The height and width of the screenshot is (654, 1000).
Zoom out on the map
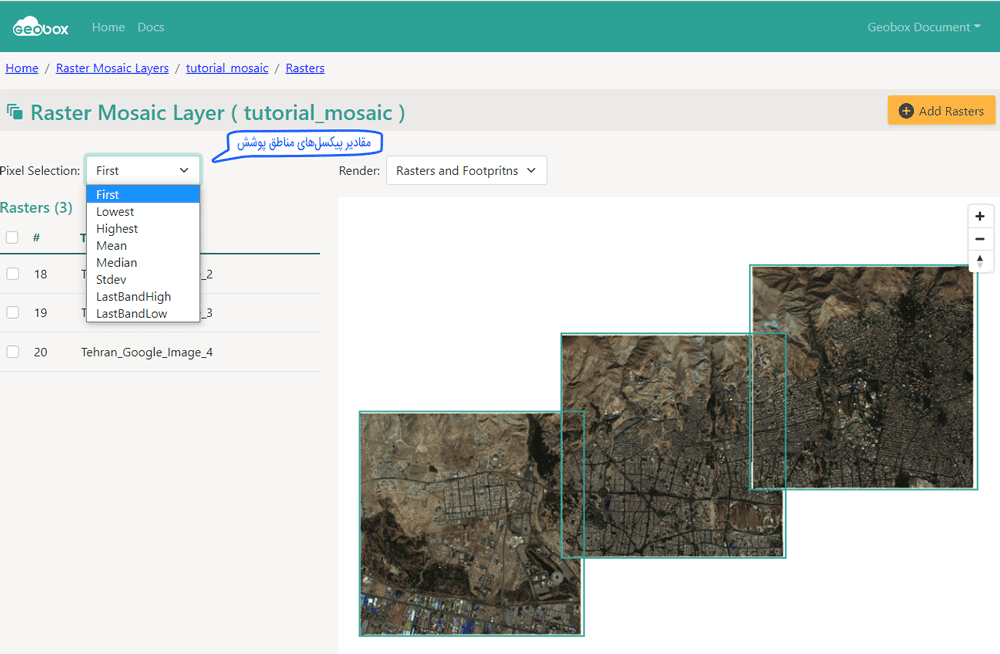[x=979, y=238]
